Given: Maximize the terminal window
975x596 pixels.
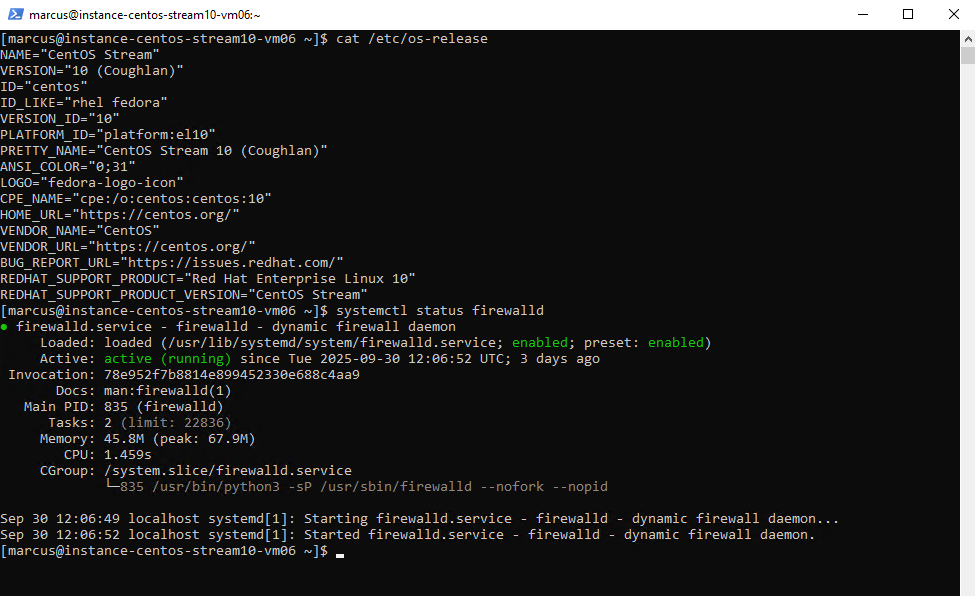Looking at the screenshot, I should (x=908, y=14).
